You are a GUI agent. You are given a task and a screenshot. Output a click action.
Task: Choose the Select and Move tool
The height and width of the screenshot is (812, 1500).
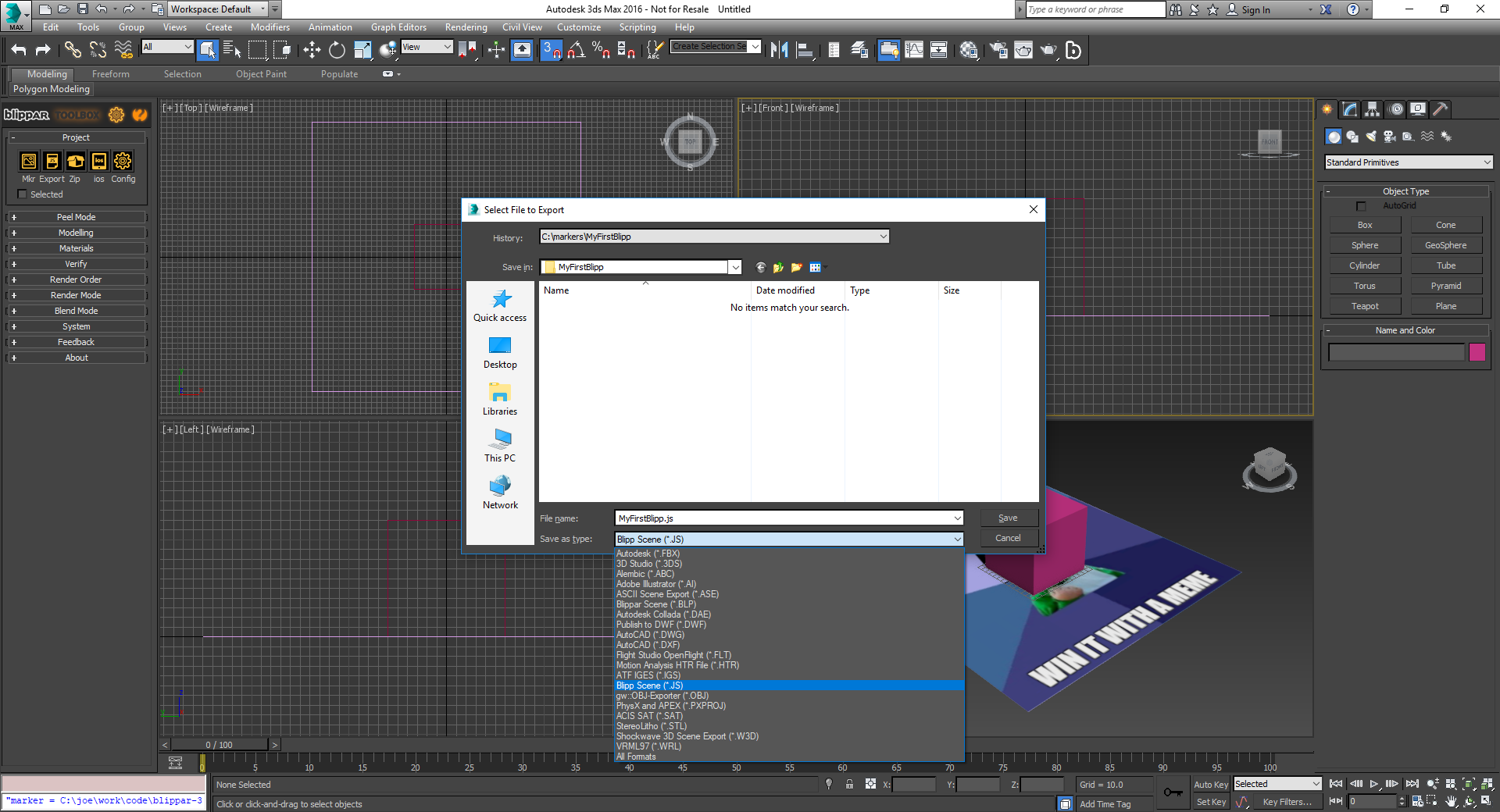[x=312, y=50]
